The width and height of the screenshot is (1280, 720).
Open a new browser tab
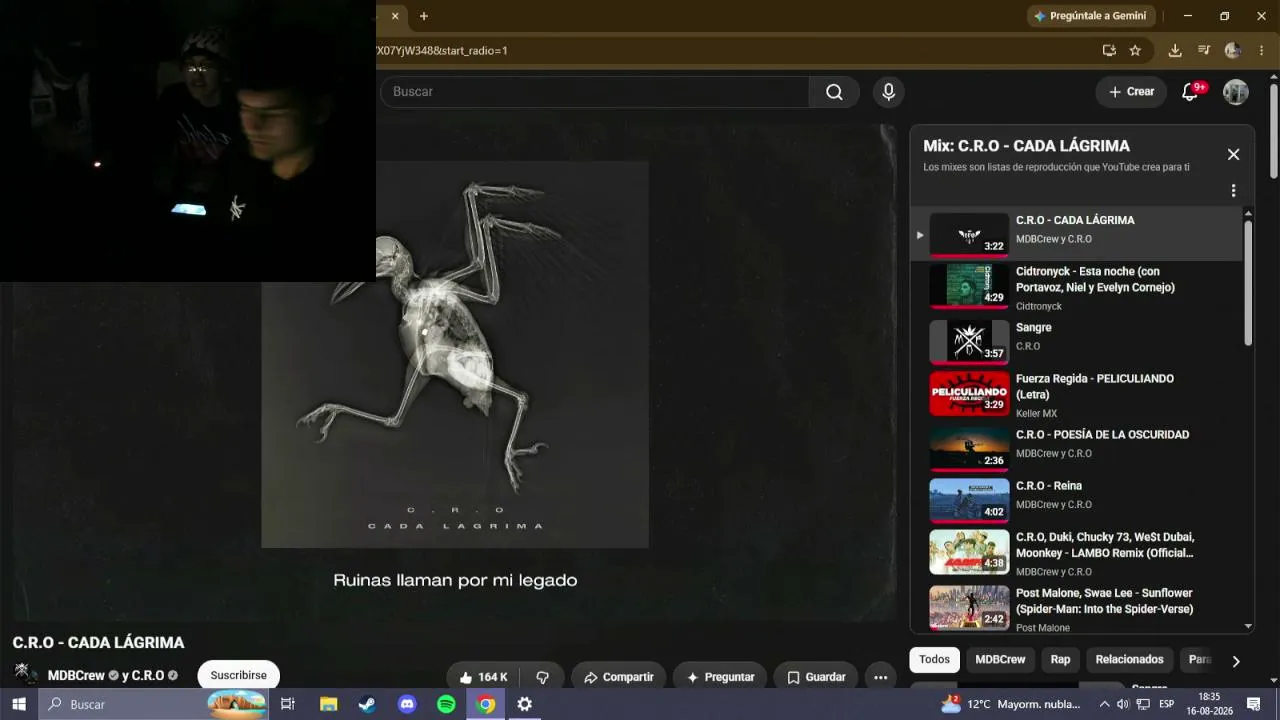(x=424, y=16)
